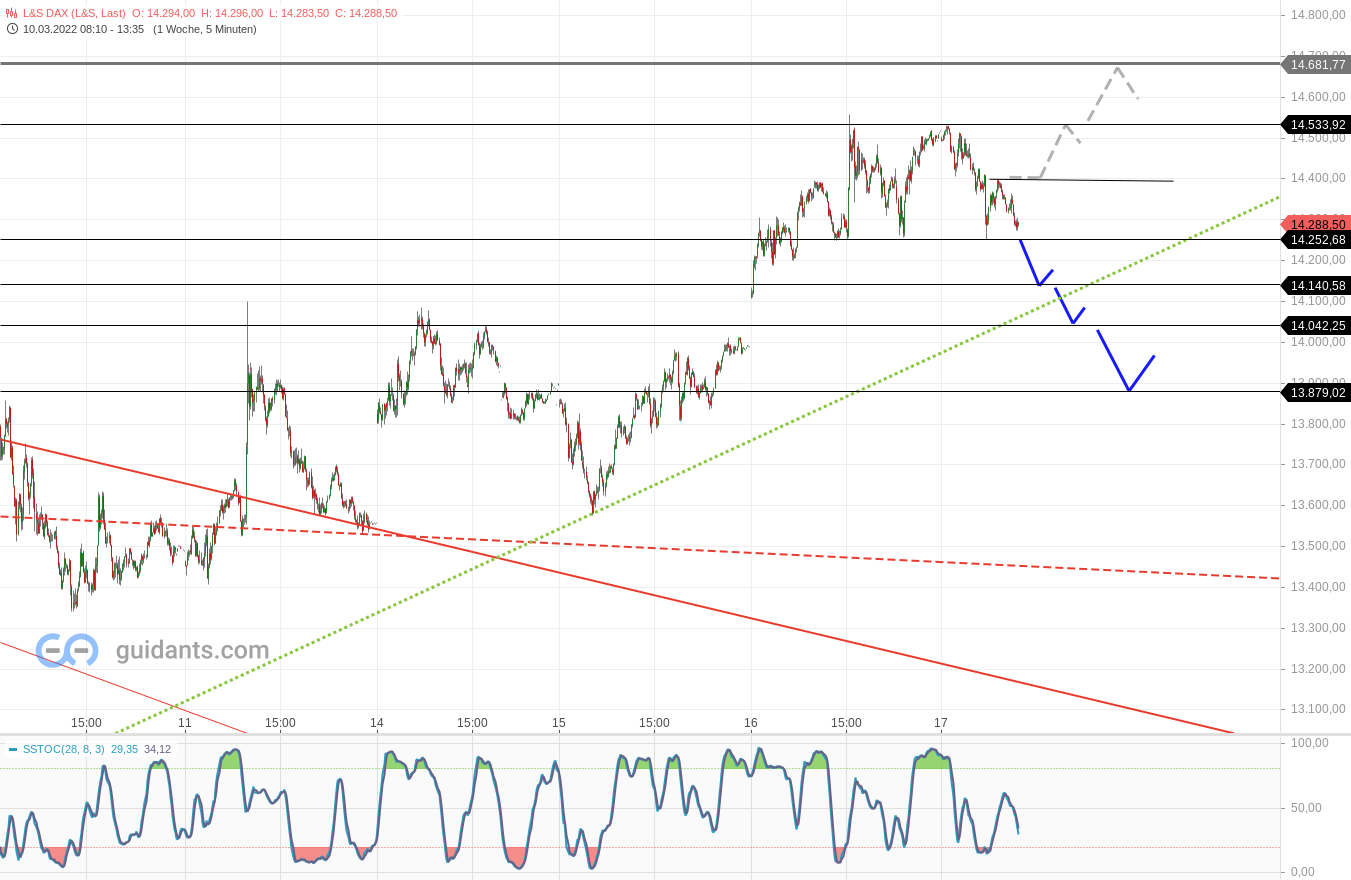This screenshot has height=880, width=1351.
Task: Click the 100,00 label on stochastic axis
Action: pos(1309,743)
